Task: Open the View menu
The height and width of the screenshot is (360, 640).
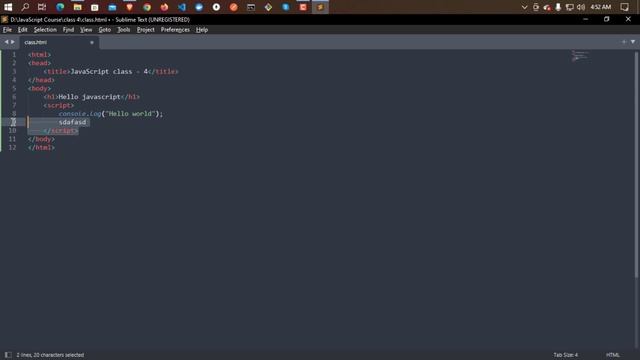Action: coord(86,30)
